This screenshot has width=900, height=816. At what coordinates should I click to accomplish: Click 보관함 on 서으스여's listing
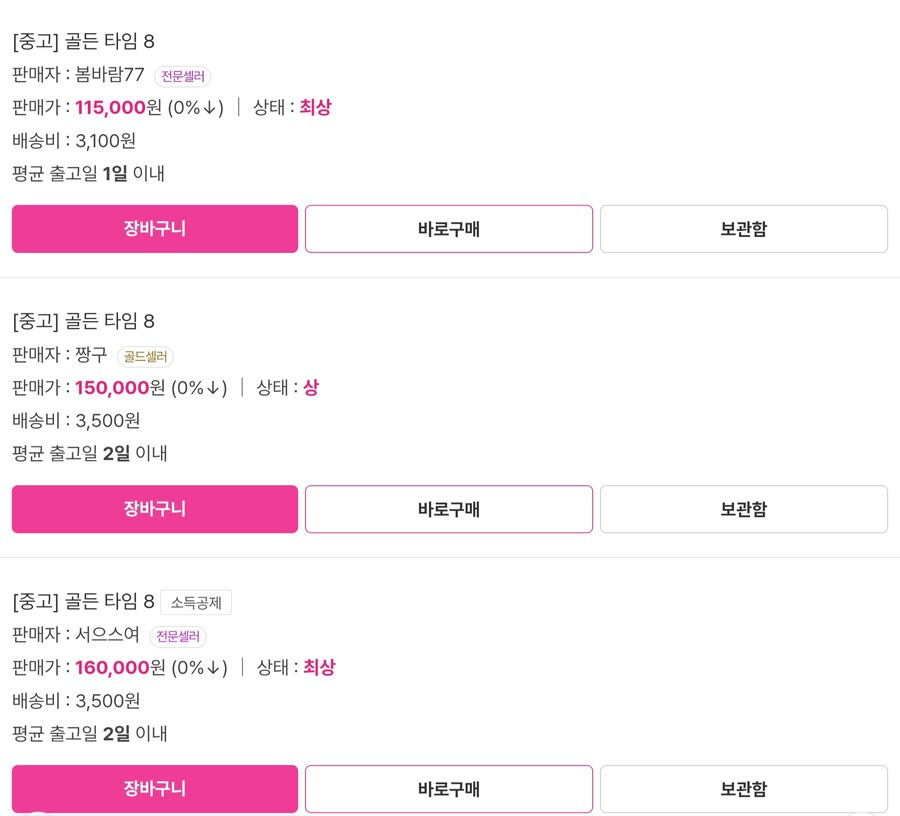[743, 788]
